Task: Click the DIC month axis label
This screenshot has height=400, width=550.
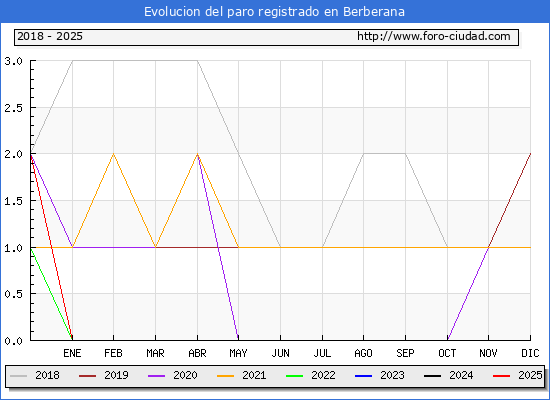Action: pos(530,353)
